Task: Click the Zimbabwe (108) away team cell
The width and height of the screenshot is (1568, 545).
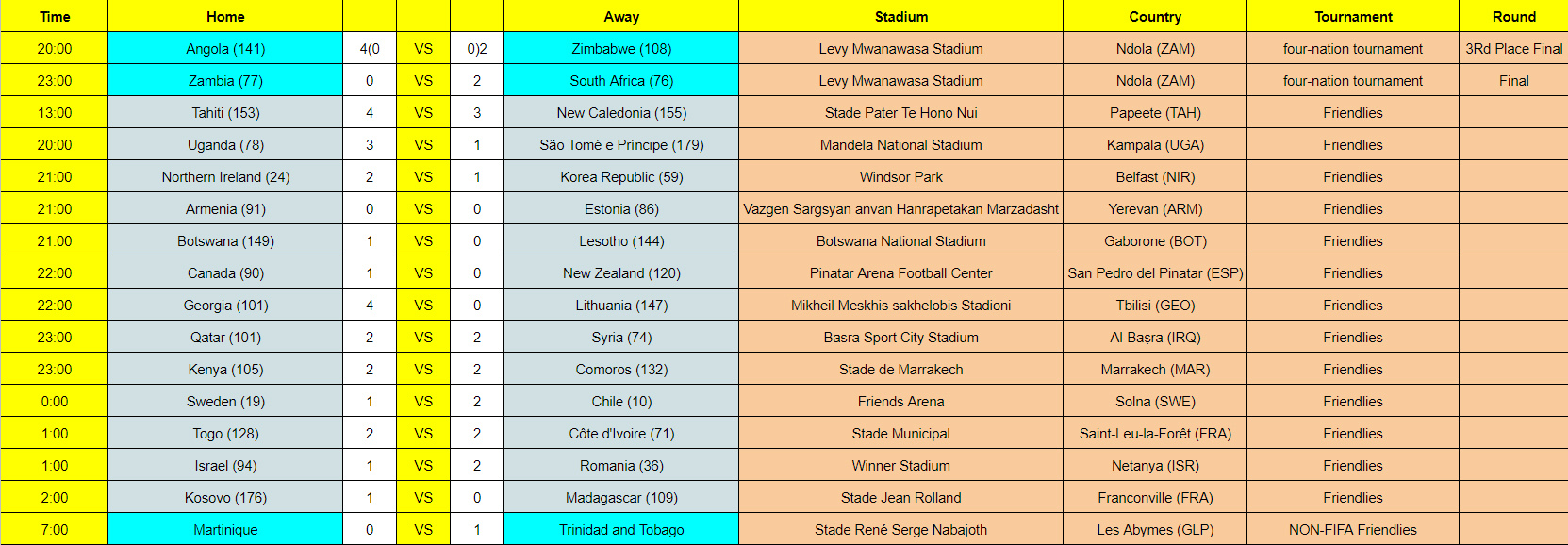Action: 621,49
